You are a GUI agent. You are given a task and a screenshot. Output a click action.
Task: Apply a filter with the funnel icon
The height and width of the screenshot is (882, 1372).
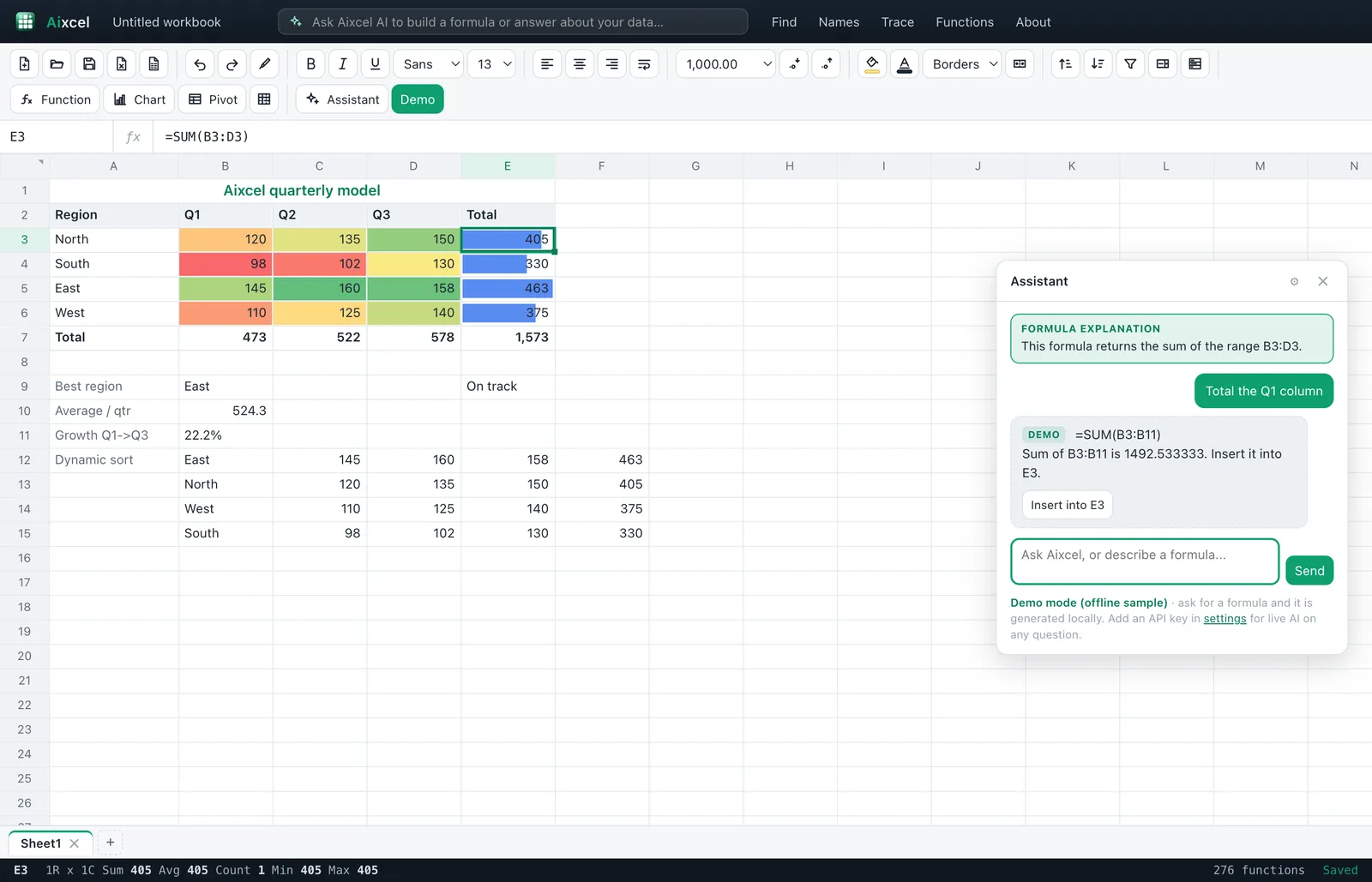pos(1130,64)
